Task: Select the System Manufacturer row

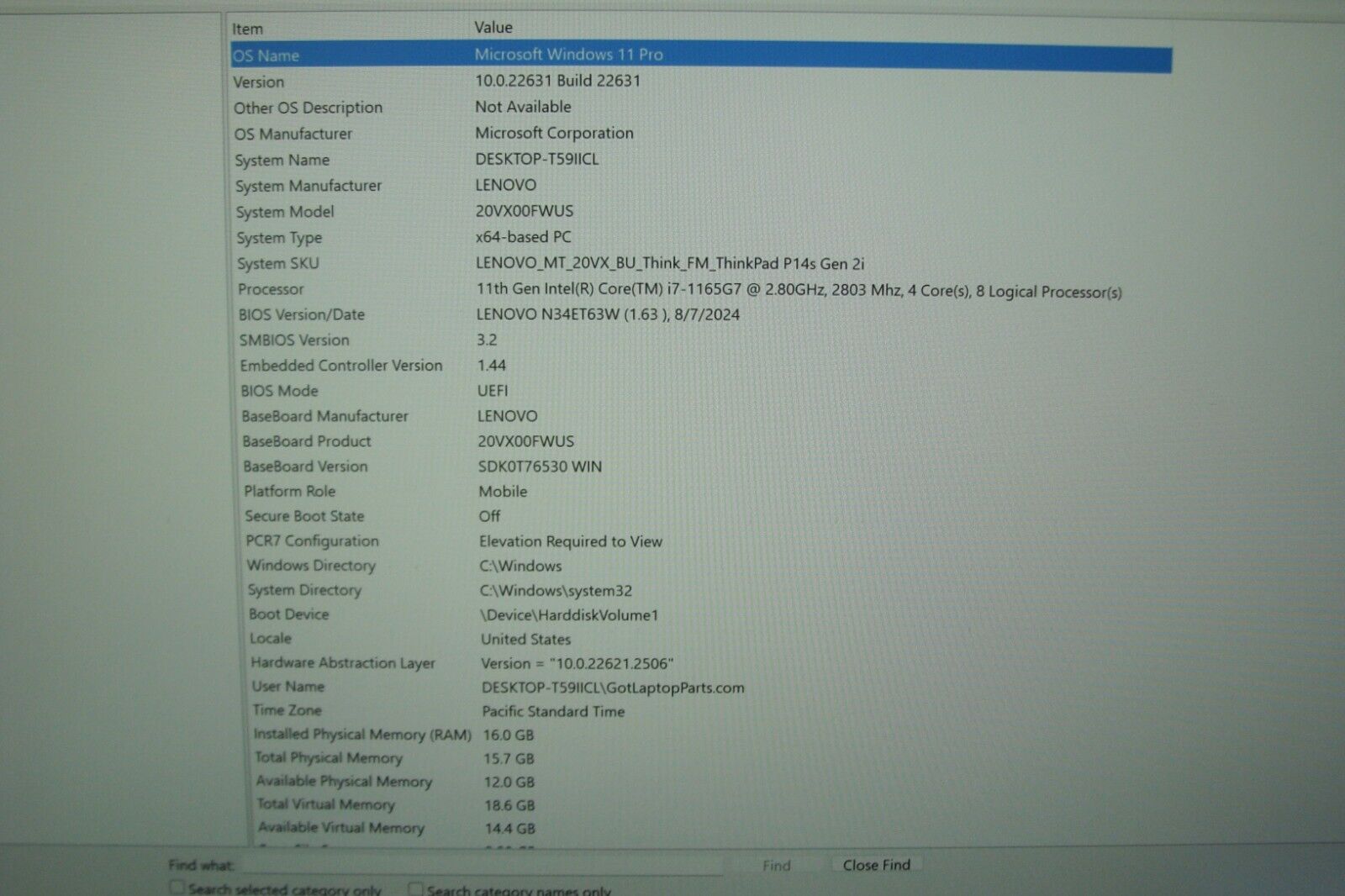Action: (701, 186)
